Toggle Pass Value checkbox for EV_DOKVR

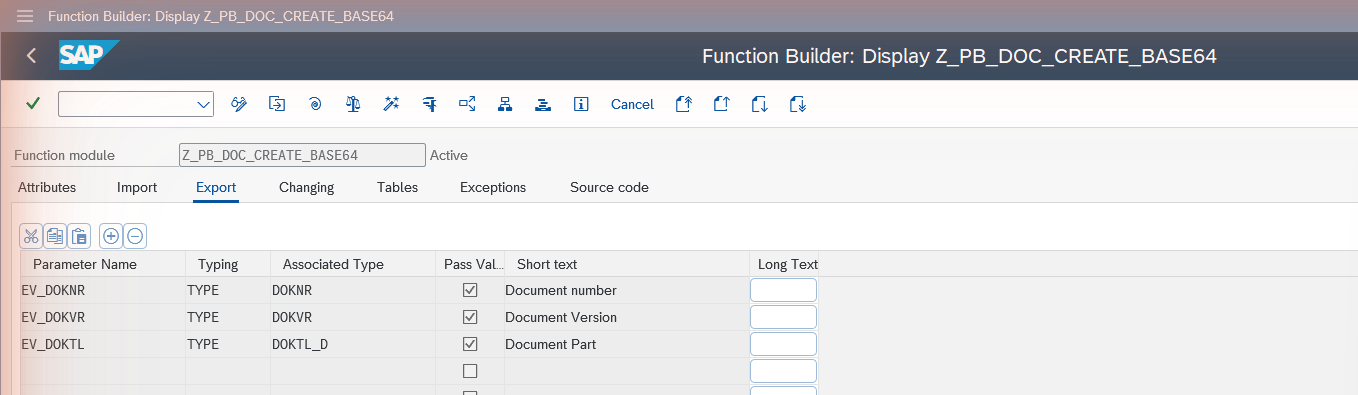click(470, 317)
